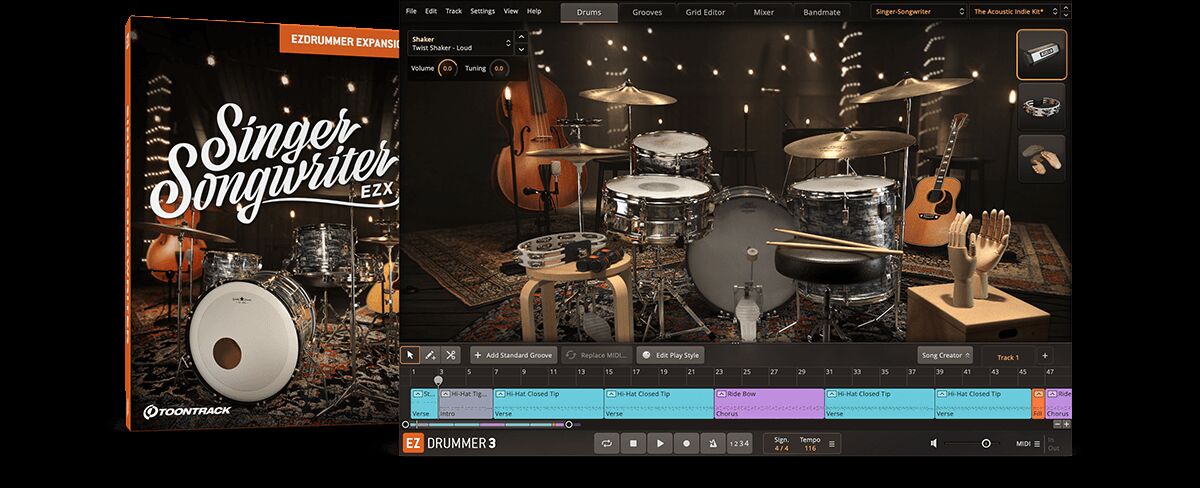Expand the Song Creator panel
The image size is (1200, 488).
tap(945, 355)
